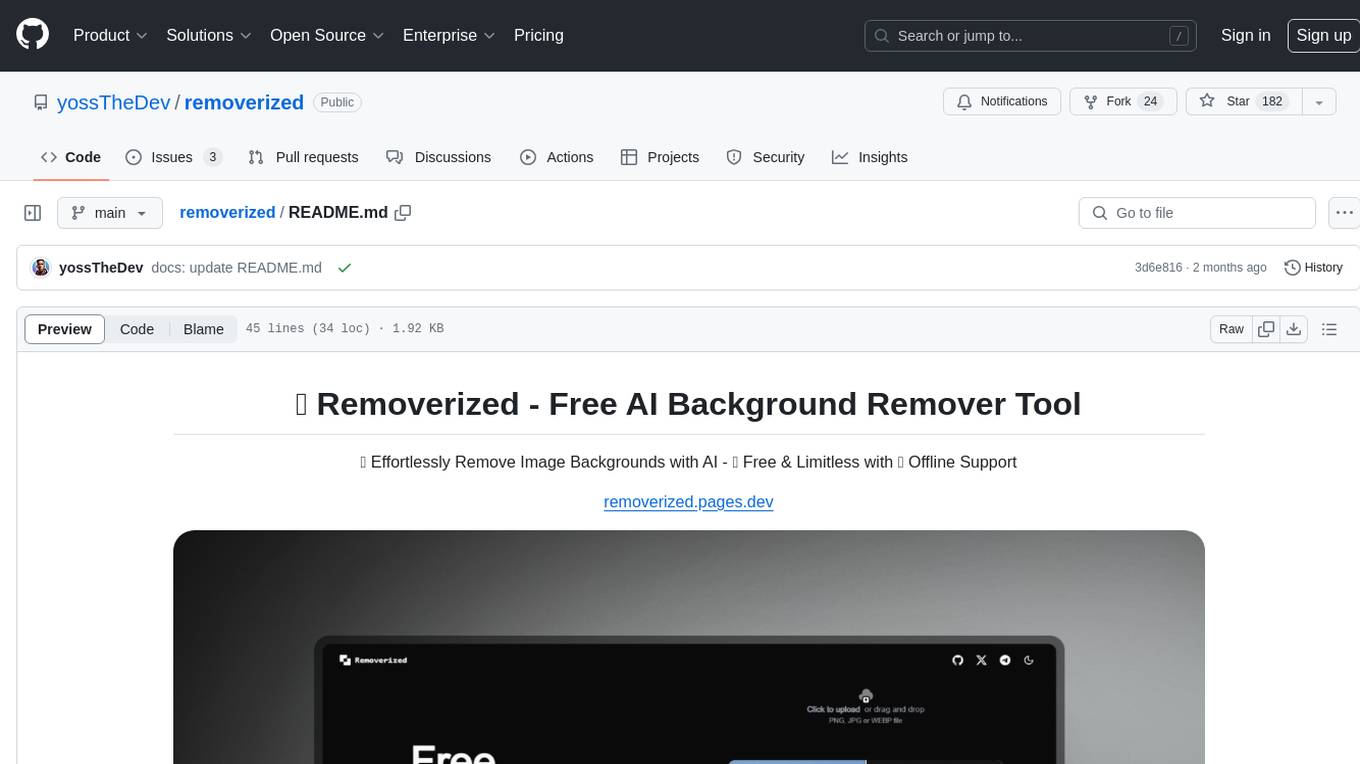1360x764 pixels.
Task: Open the Pricing page
Action: pyautogui.click(x=539, y=35)
